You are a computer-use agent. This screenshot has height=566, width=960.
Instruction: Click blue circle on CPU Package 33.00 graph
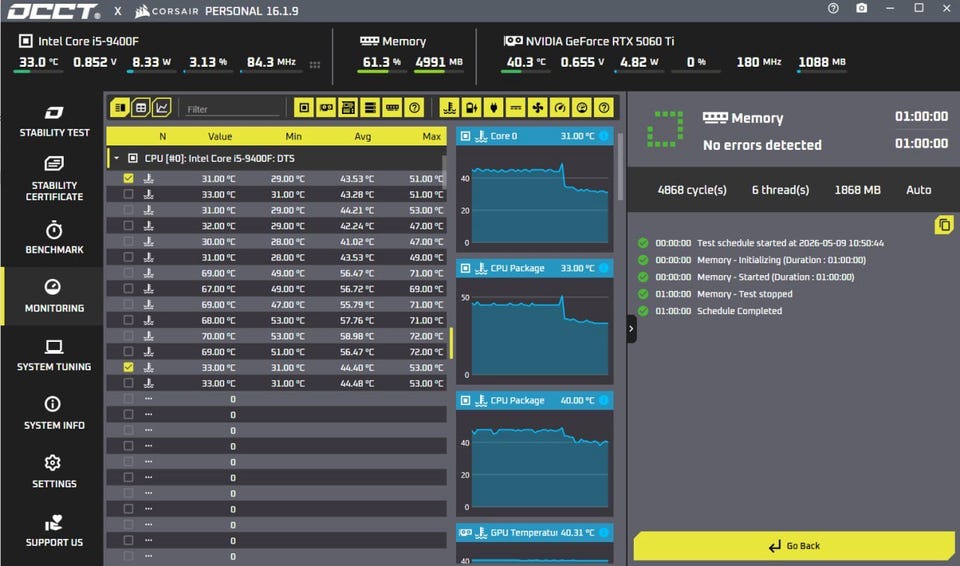click(604, 268)
